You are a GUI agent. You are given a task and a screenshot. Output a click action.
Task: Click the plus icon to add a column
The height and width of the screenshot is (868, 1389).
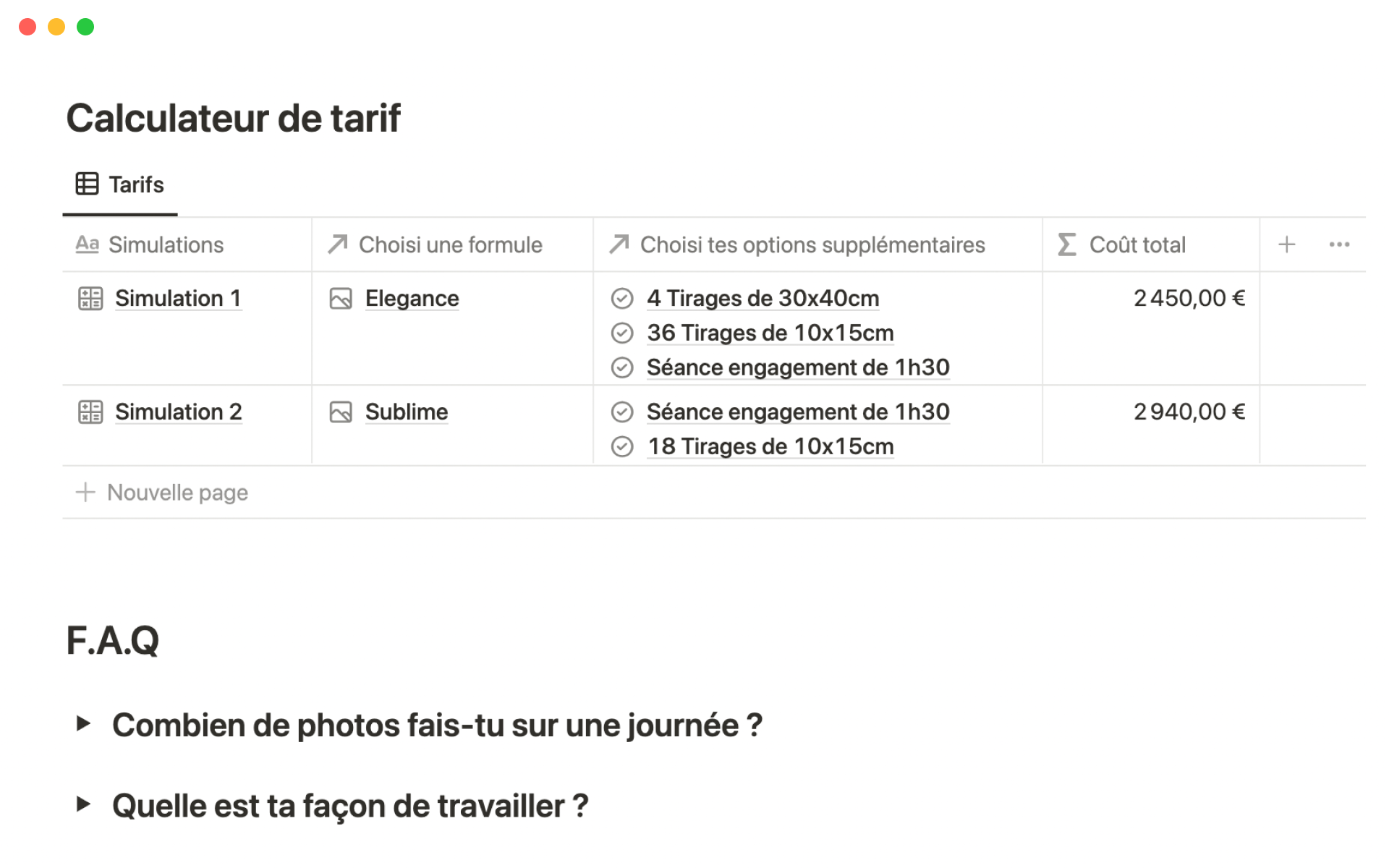(1286, 244)
